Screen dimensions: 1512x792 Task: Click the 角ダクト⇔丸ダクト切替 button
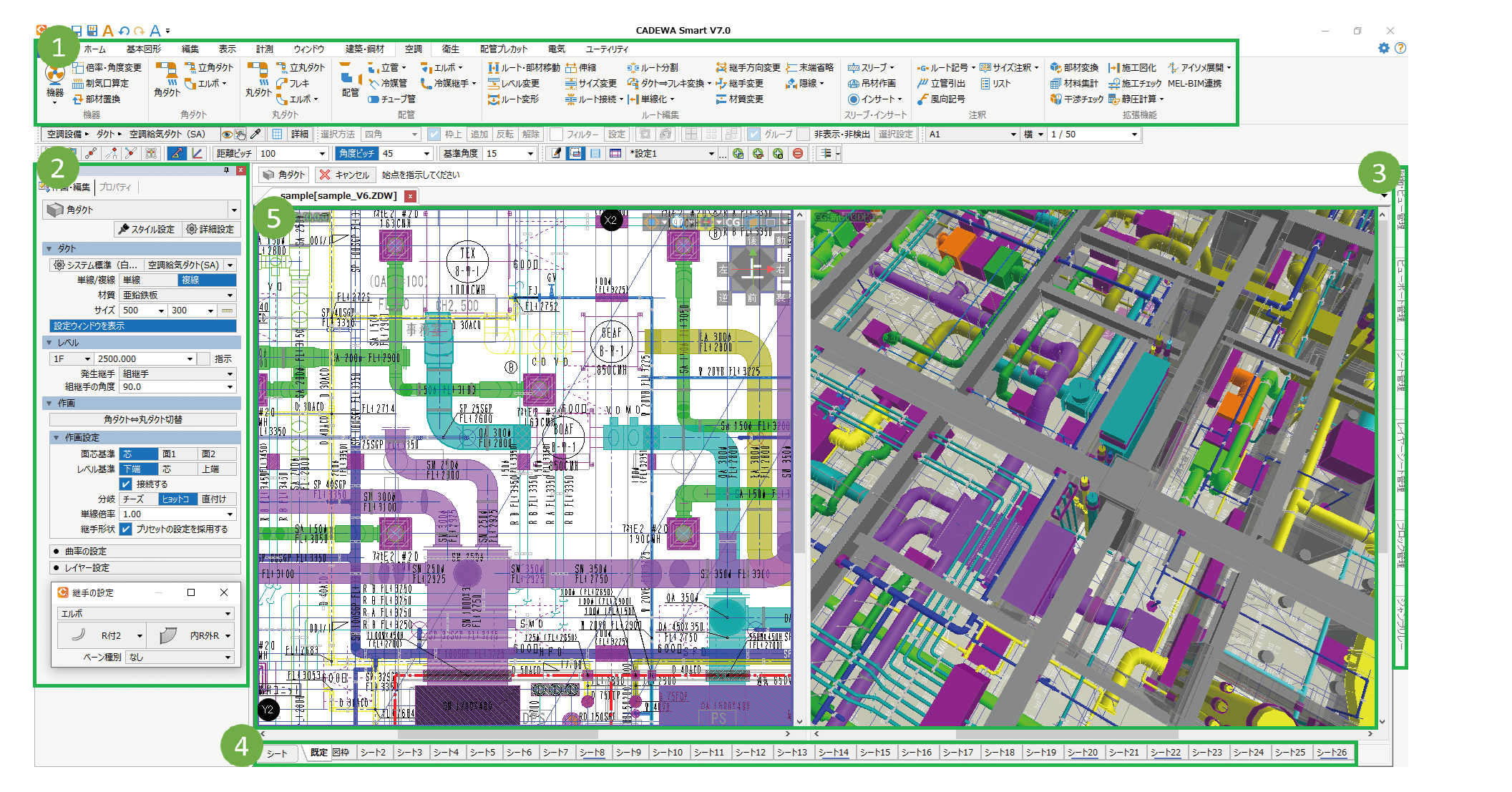tap(143, 419)
